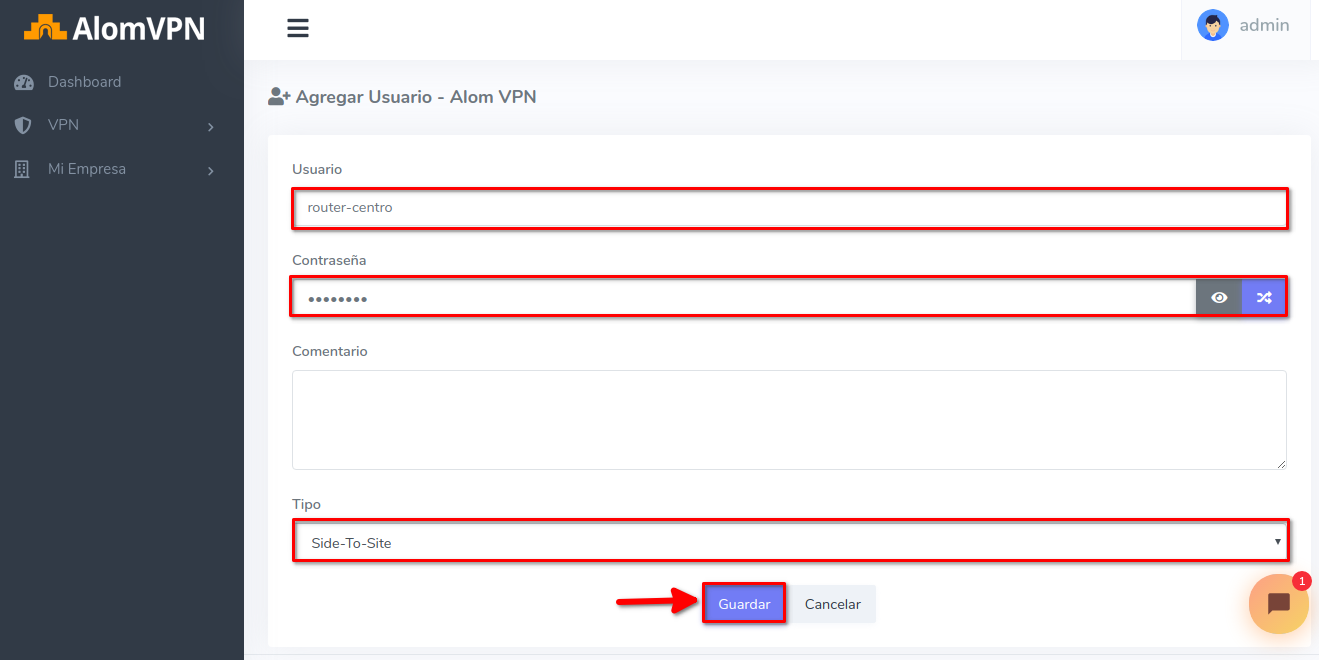Expand the VPN submenu chevron
1319x660 pixels.
click(x=210, y=127)
